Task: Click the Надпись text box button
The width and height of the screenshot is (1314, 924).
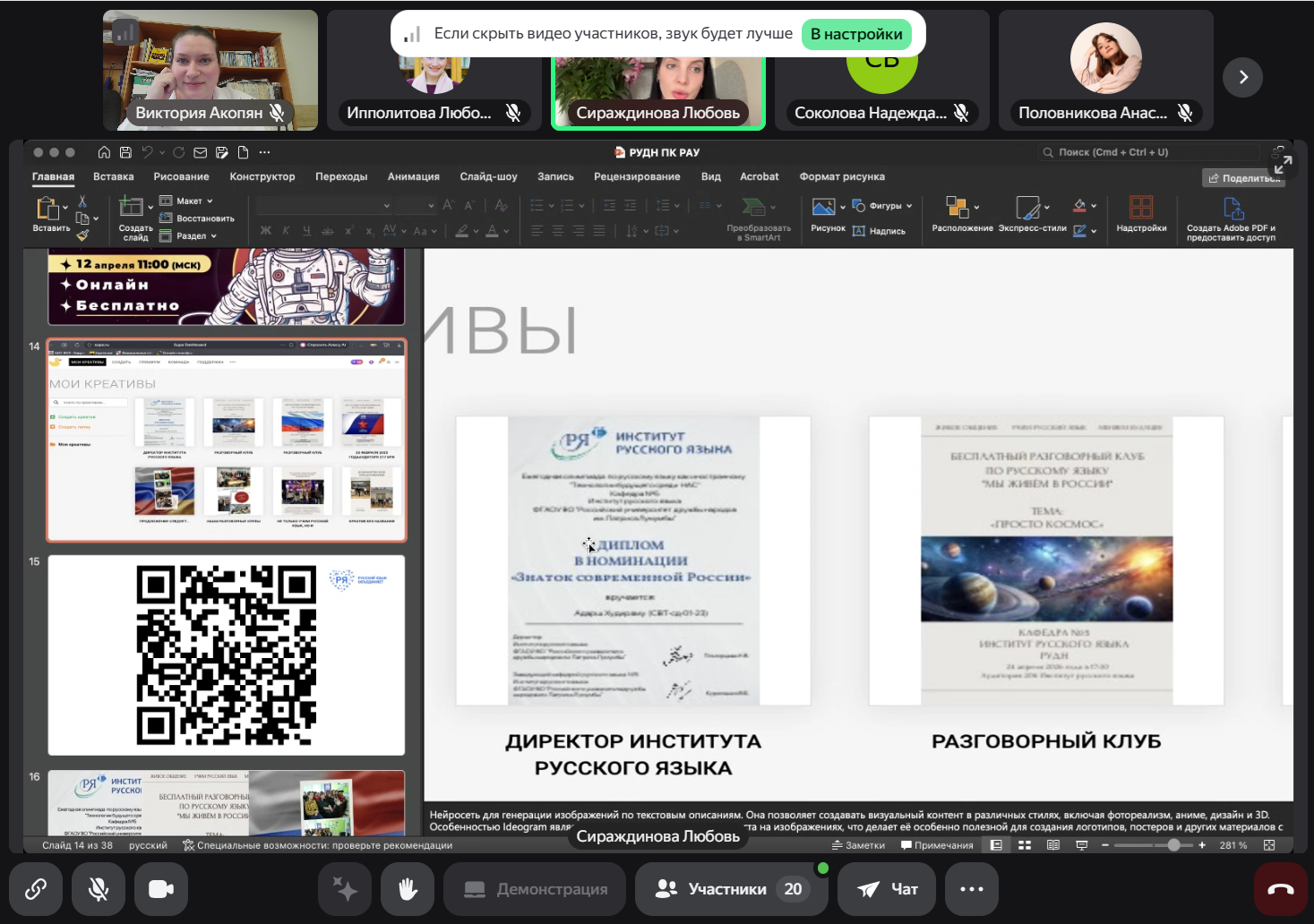Action: [x=879, y=231]
